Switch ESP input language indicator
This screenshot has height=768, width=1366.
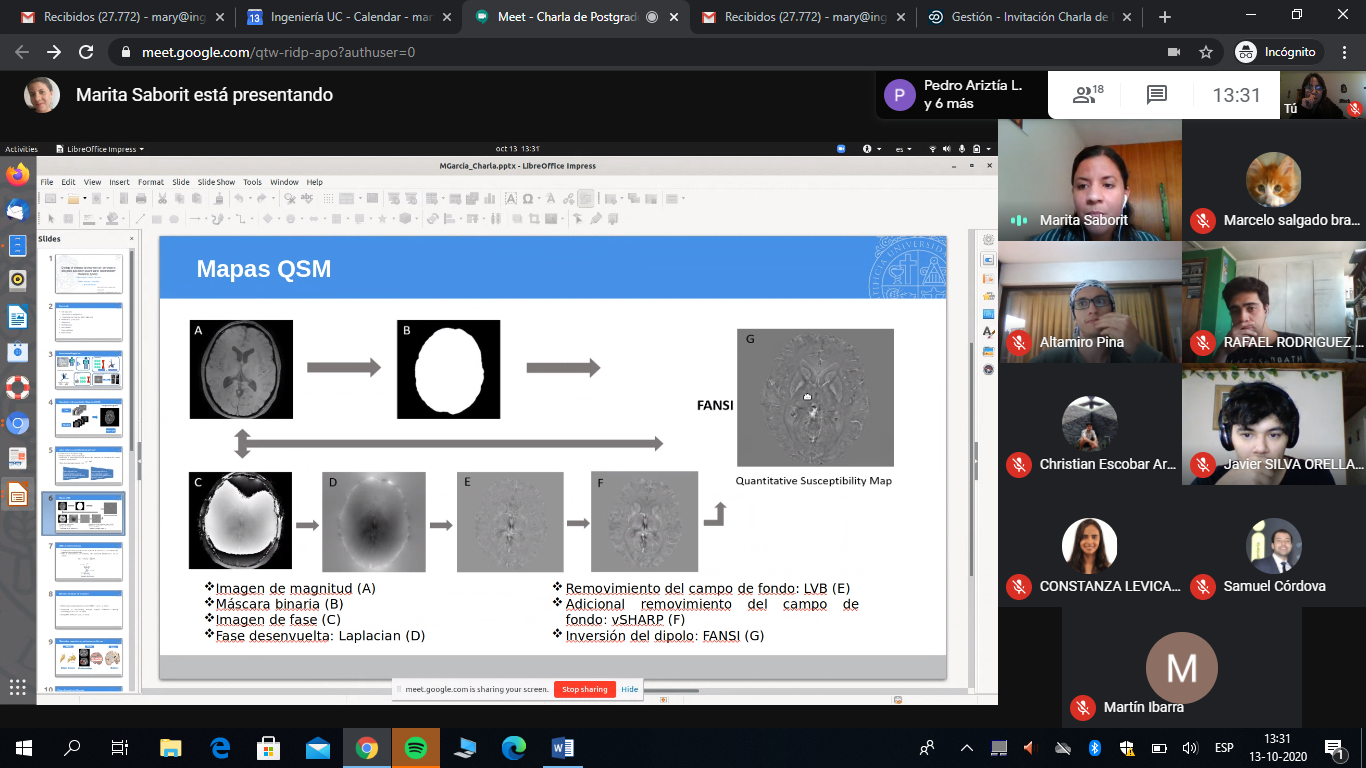(1223, 748)
